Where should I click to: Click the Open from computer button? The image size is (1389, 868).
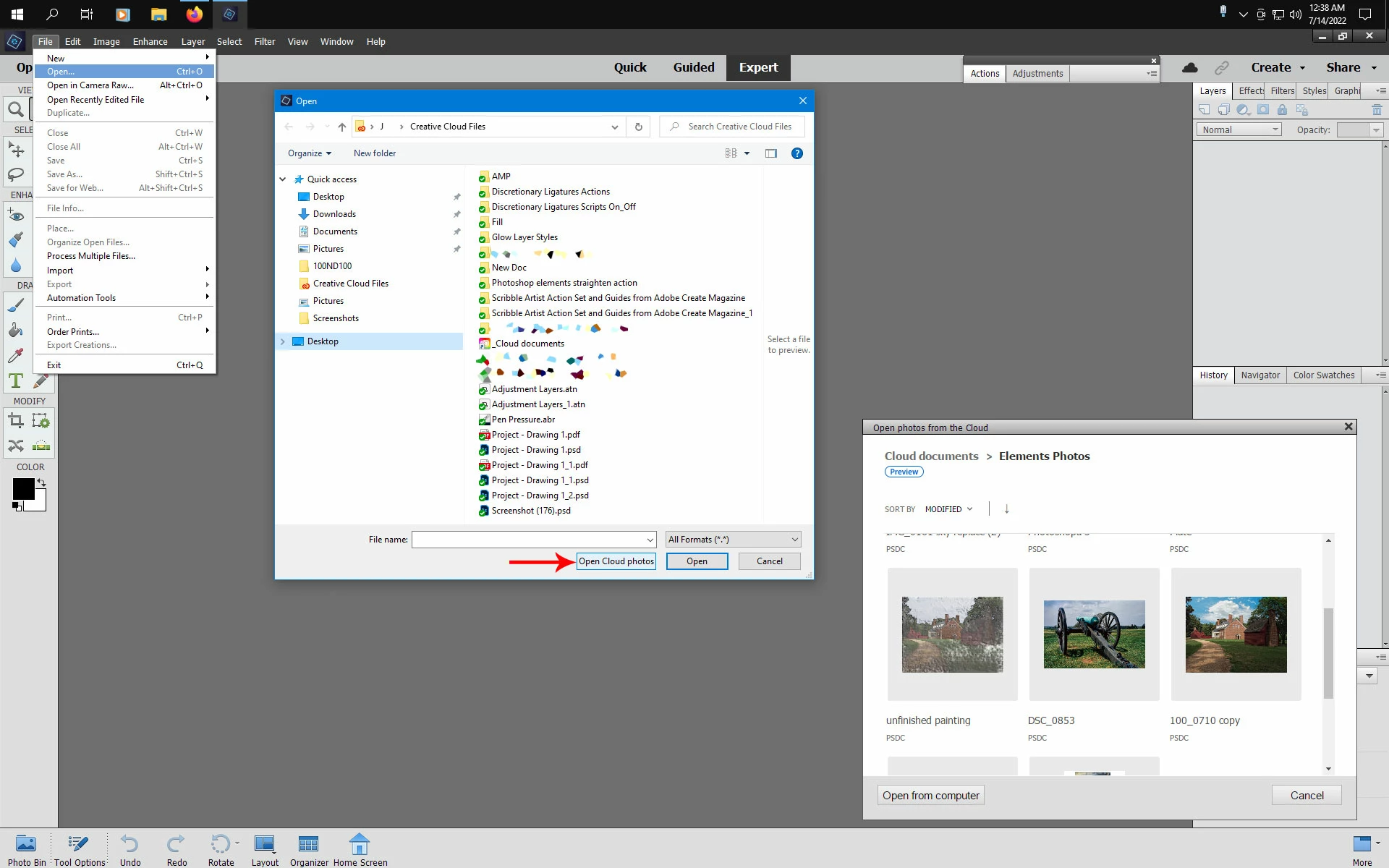click(x=930, y=795)
